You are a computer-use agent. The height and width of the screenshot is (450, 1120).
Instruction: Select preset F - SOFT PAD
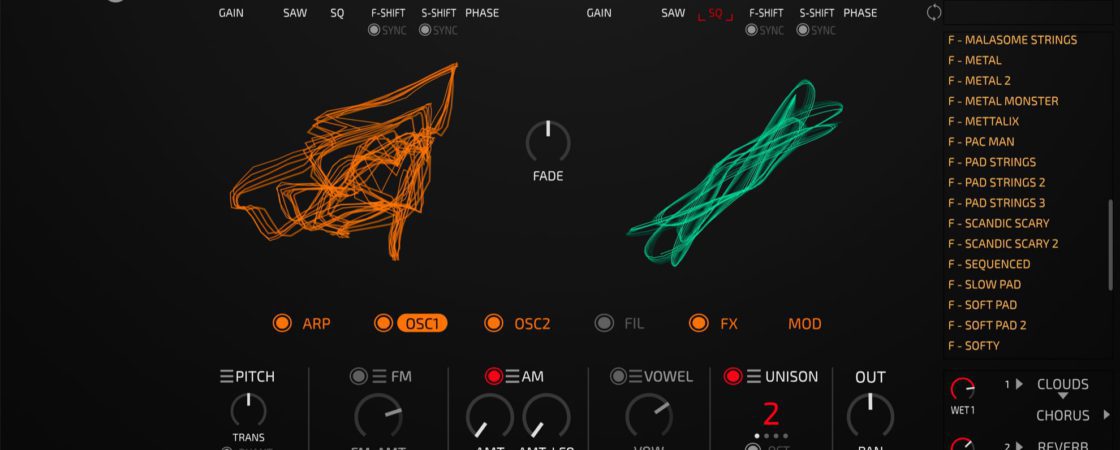pyautogui.click(x=983, y=305)
